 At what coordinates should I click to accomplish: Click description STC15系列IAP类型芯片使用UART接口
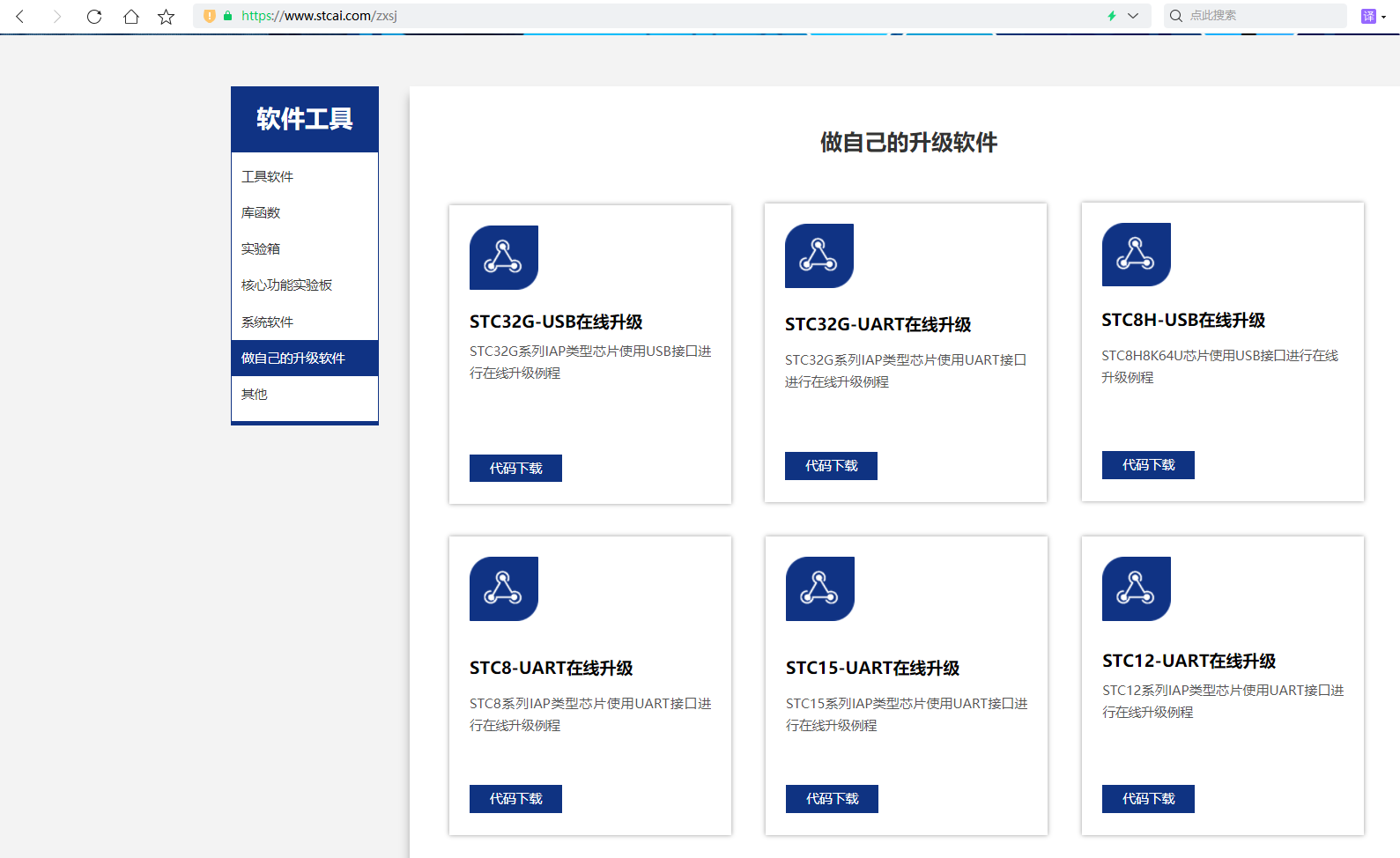point(907,714)
